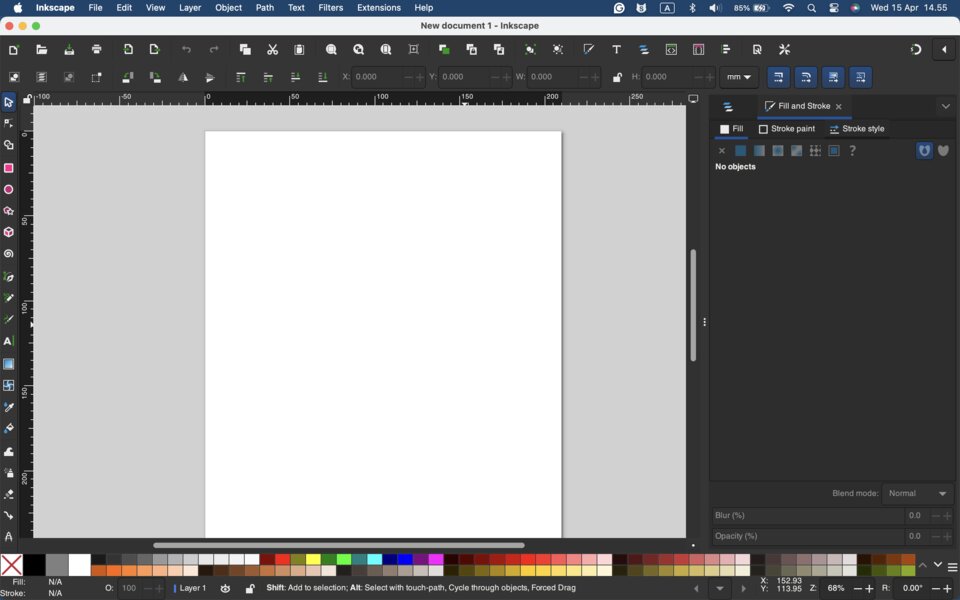Open Preferences wrench icon in toolbar
The height and width of the screenshot is (600, 960).
(x=784, y=50)
